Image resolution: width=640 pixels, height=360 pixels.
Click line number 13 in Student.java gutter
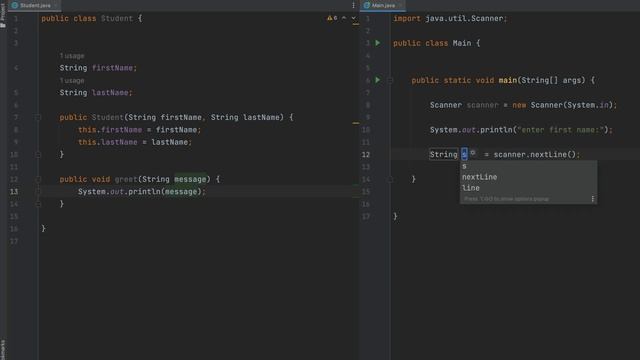point(14,191)
